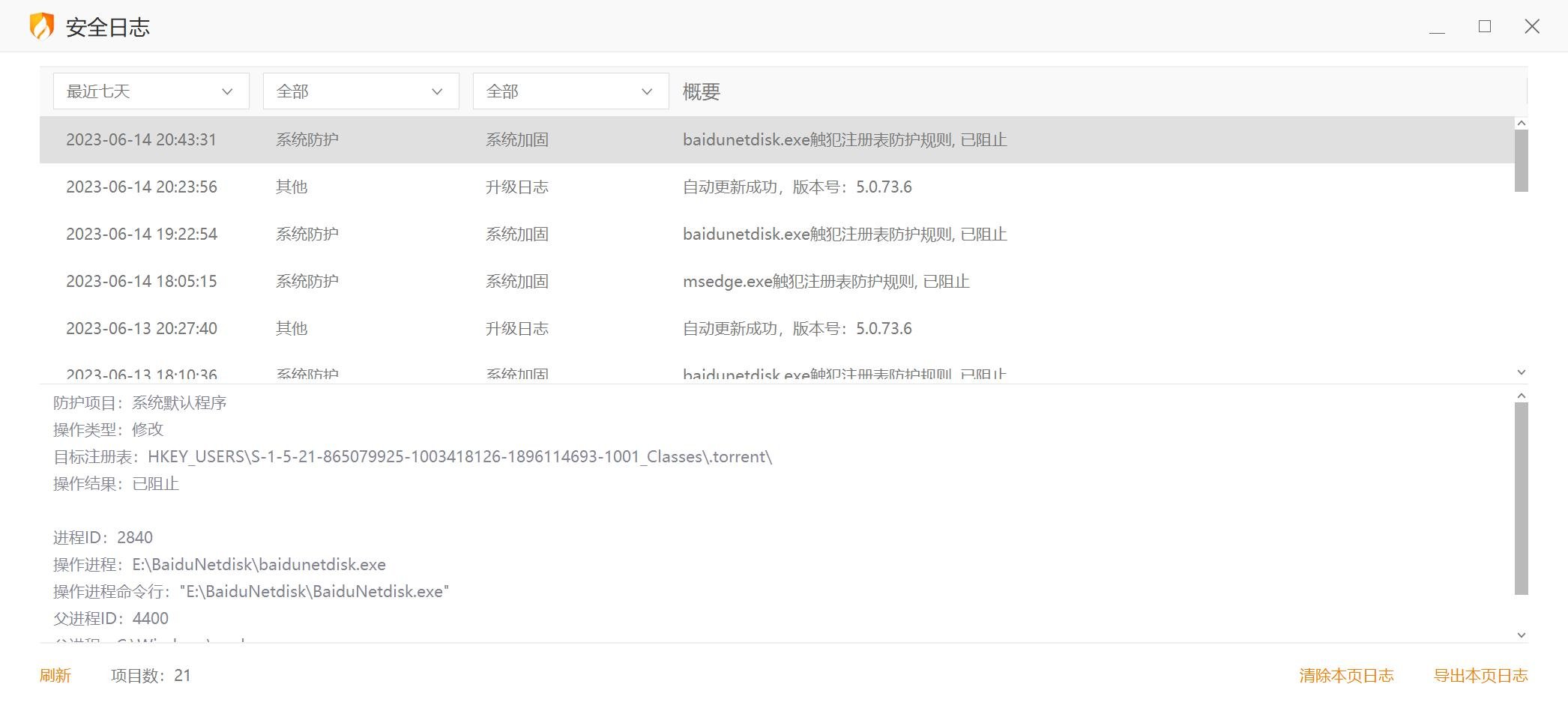Screen dimensions: 1568x708
Task: Click 系统防护 in the 18:05:15 row
Action: 307,281
